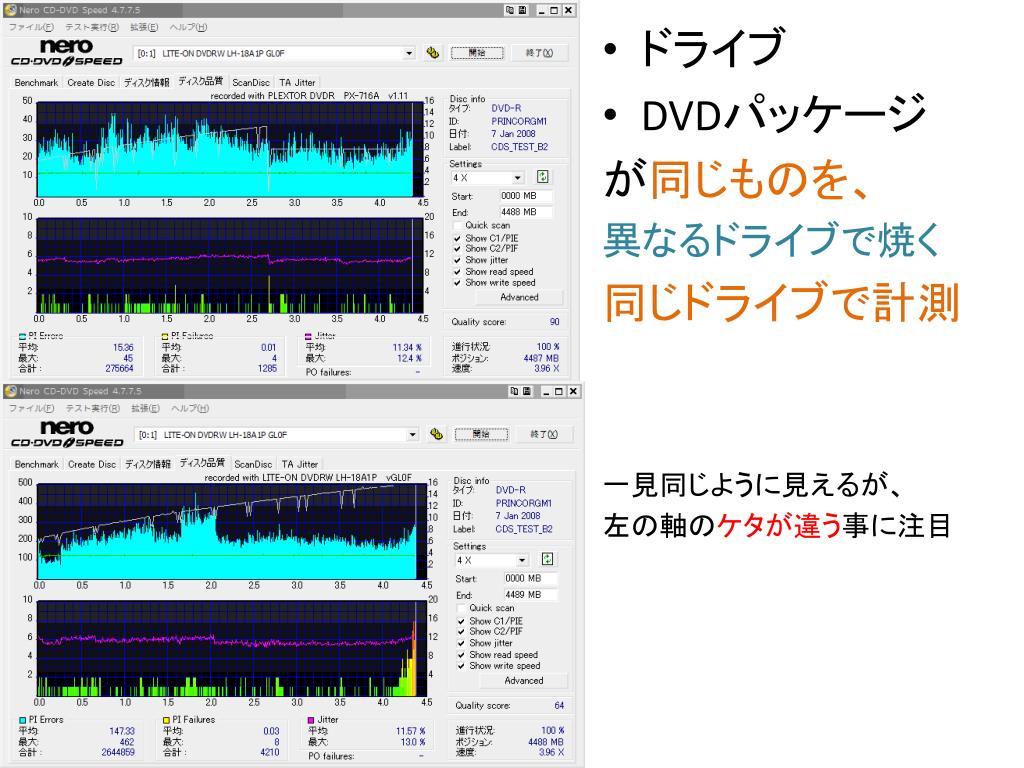Click Start 0000 MB field in bottom window
The image size is (1024, 768).
click(530, 579)
